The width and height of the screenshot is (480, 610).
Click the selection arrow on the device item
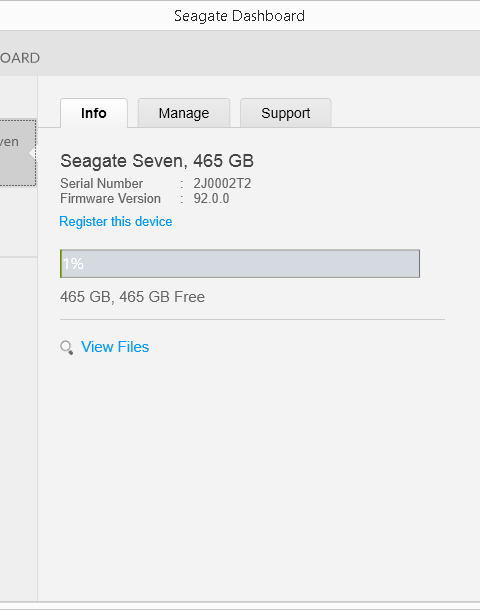[x=32, y=153]
